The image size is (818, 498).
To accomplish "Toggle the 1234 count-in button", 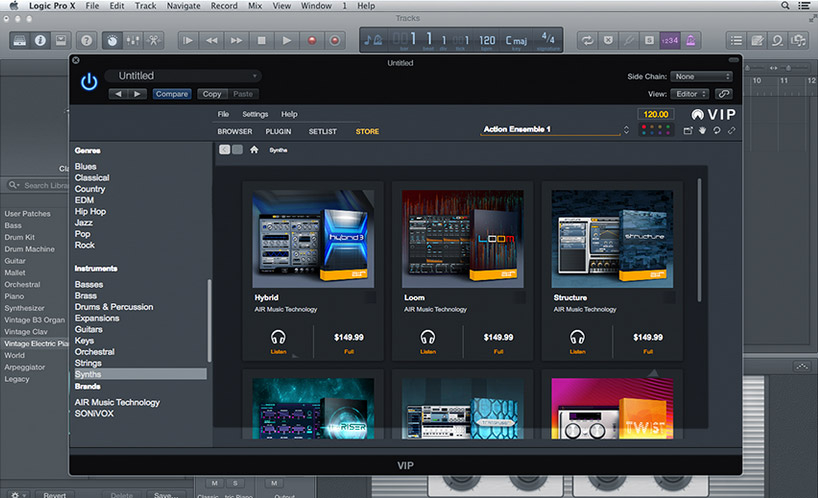I will tap(669, 40).
